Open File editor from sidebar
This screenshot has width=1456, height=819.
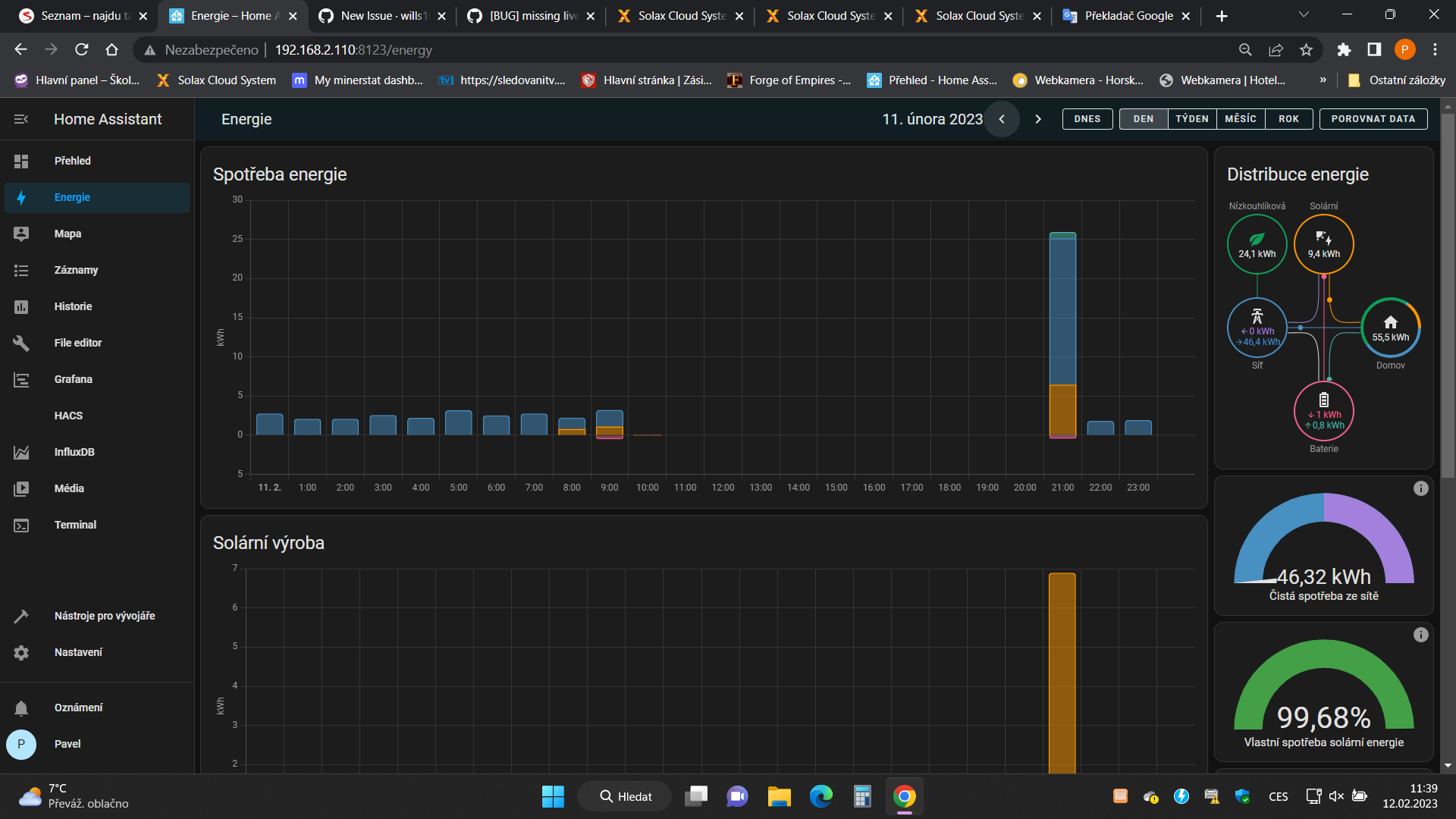(x=77, y=343)
